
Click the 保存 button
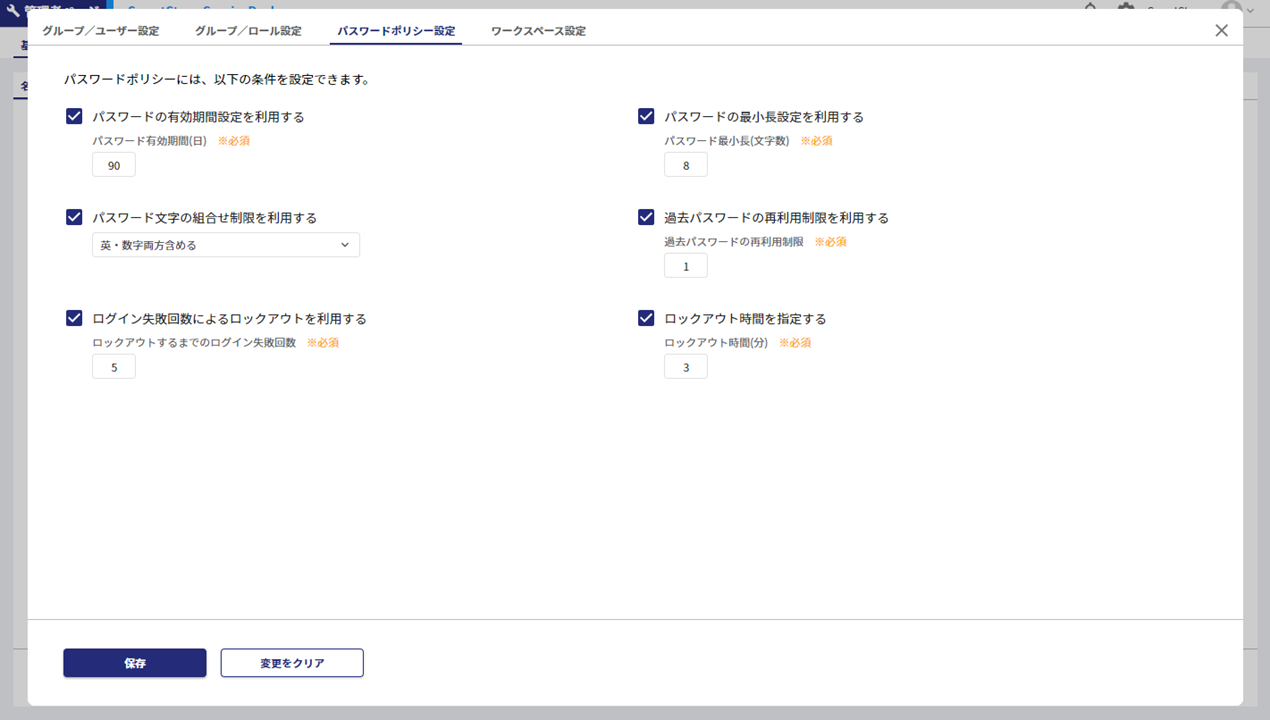(135, 663)
